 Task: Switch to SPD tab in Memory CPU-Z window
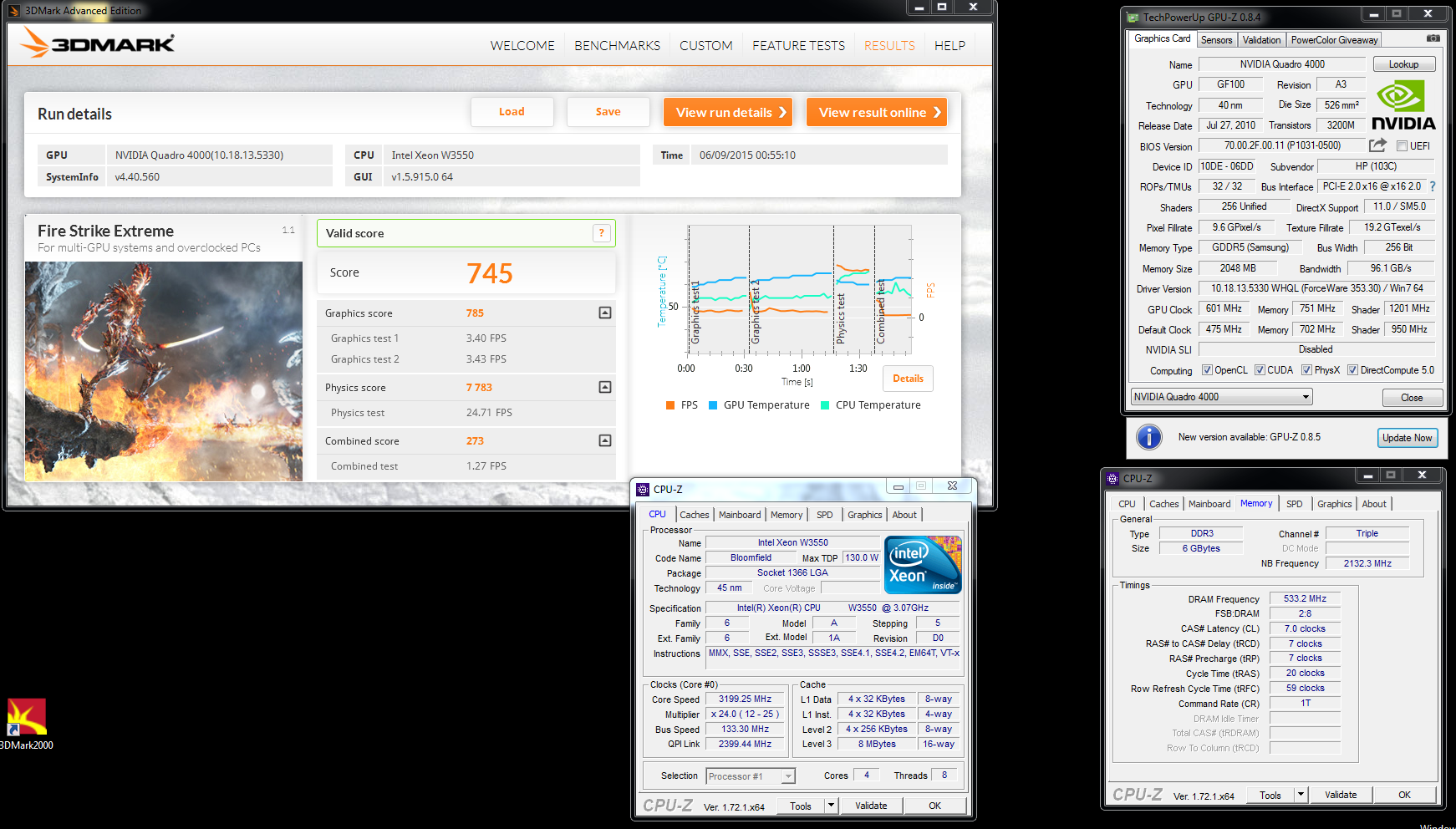1294,504
